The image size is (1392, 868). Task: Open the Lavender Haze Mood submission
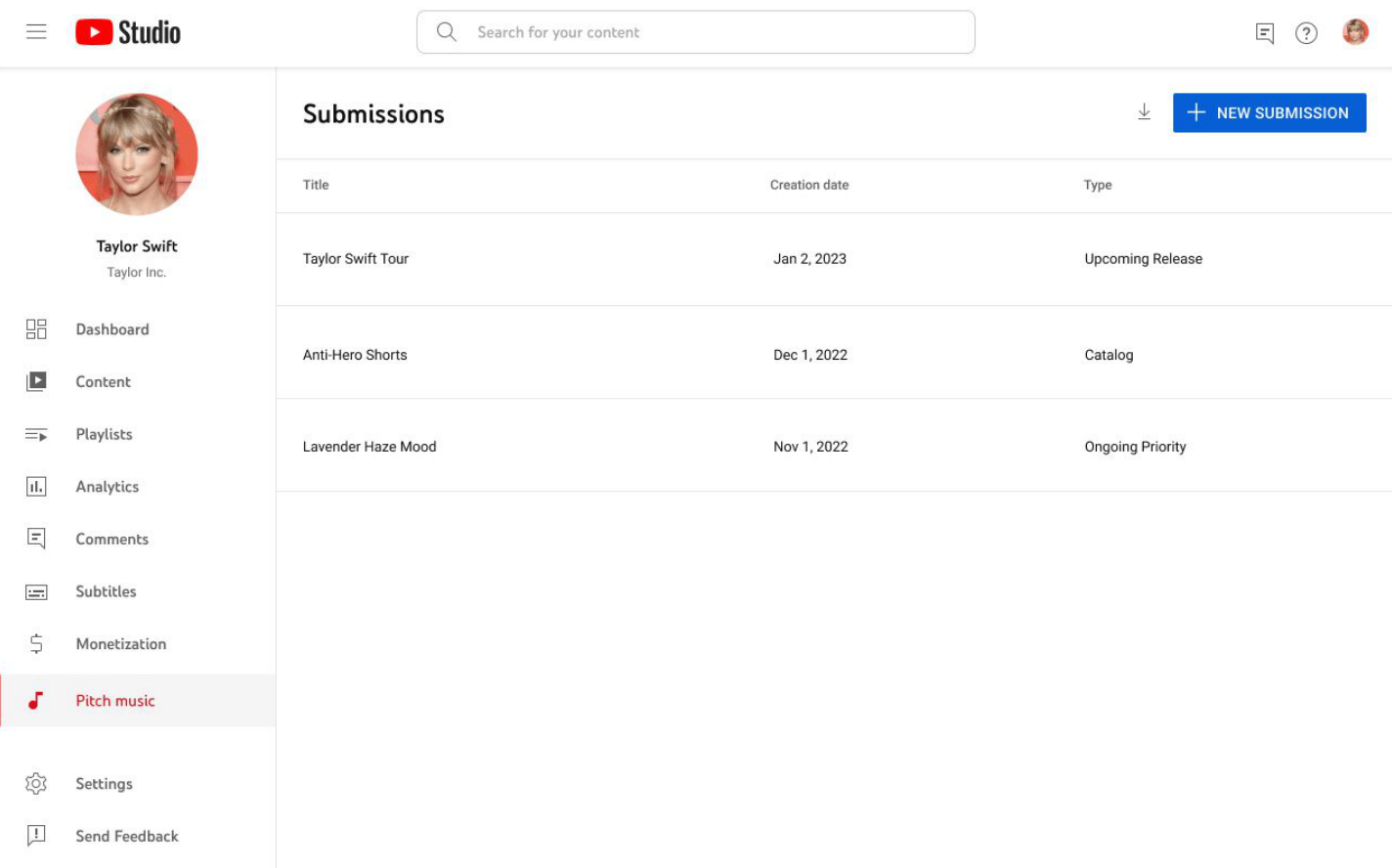[x=370, y=447]
